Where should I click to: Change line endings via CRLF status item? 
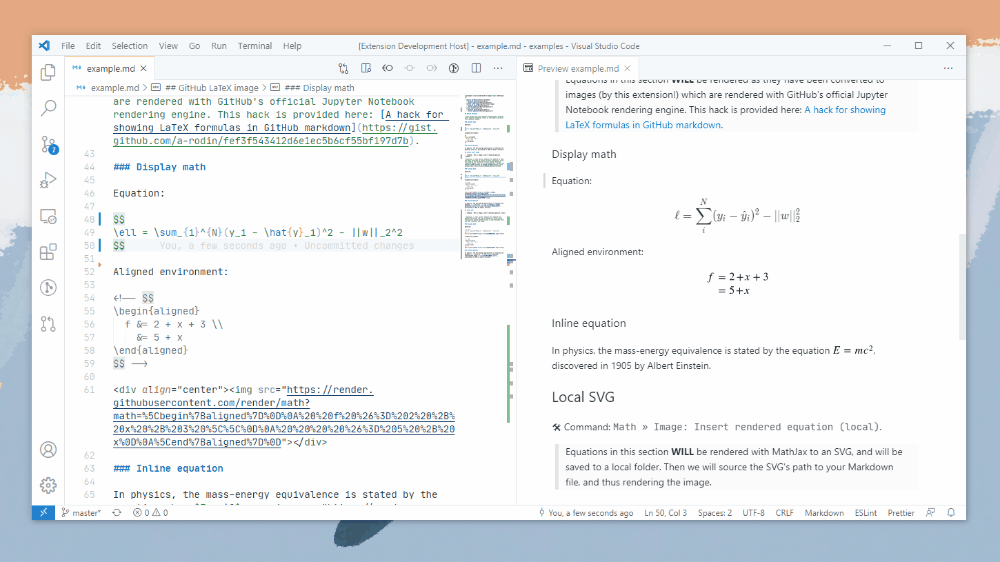[x=784, y=513]
